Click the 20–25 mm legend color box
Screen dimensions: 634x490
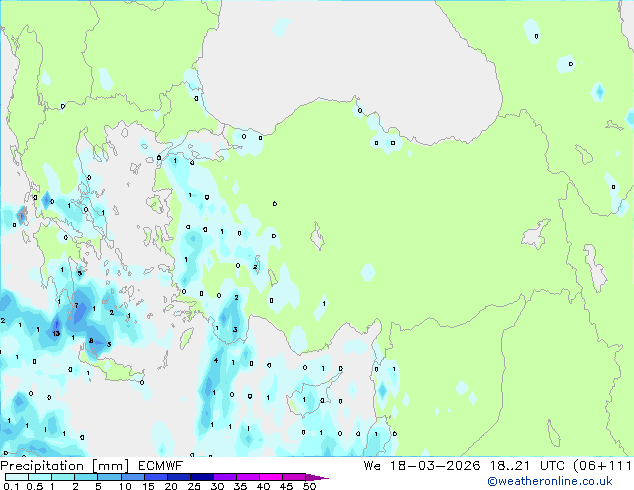179,477
